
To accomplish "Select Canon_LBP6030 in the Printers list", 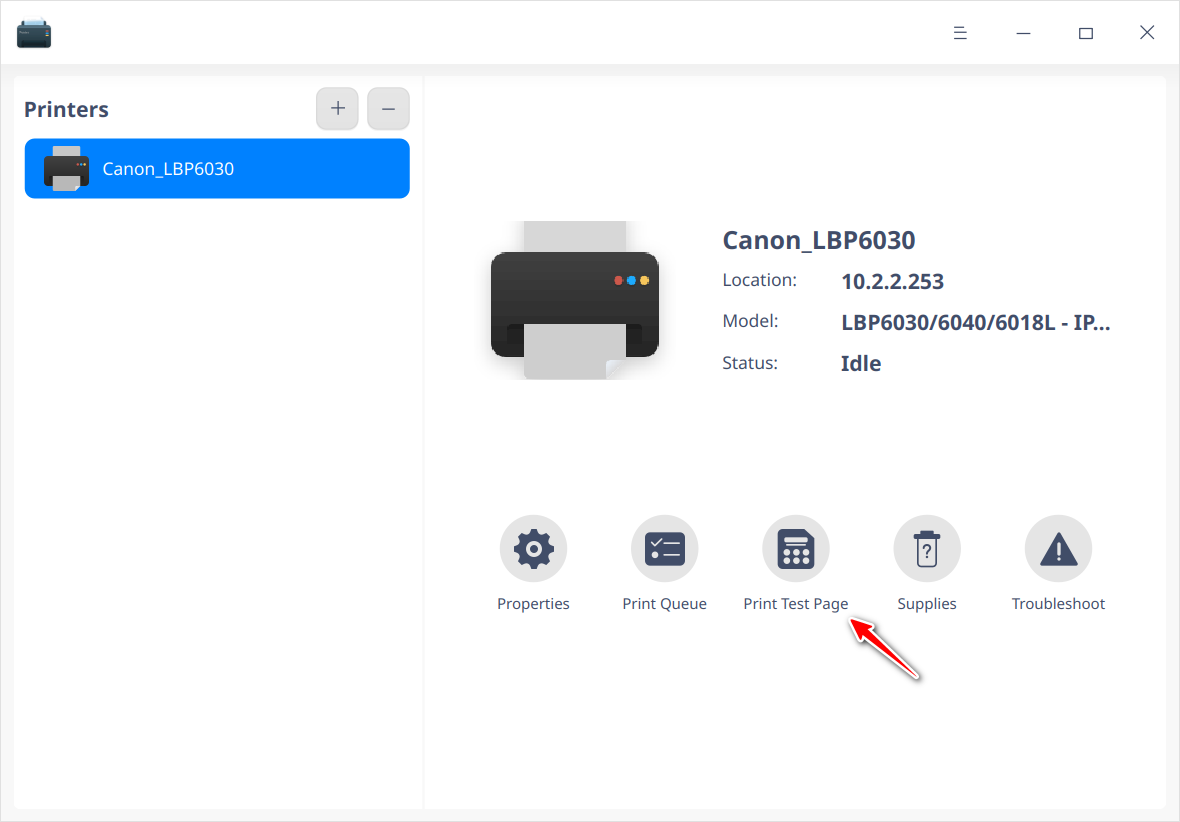I will coord(217,169).
